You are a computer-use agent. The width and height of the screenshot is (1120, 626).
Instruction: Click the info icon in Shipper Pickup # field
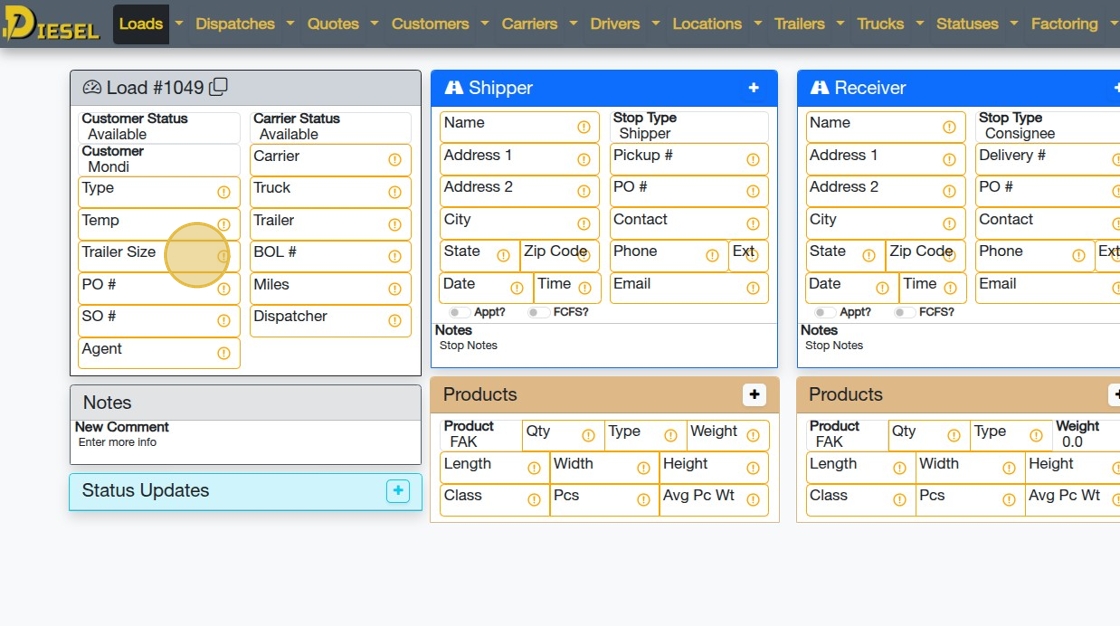coord(753,159)
